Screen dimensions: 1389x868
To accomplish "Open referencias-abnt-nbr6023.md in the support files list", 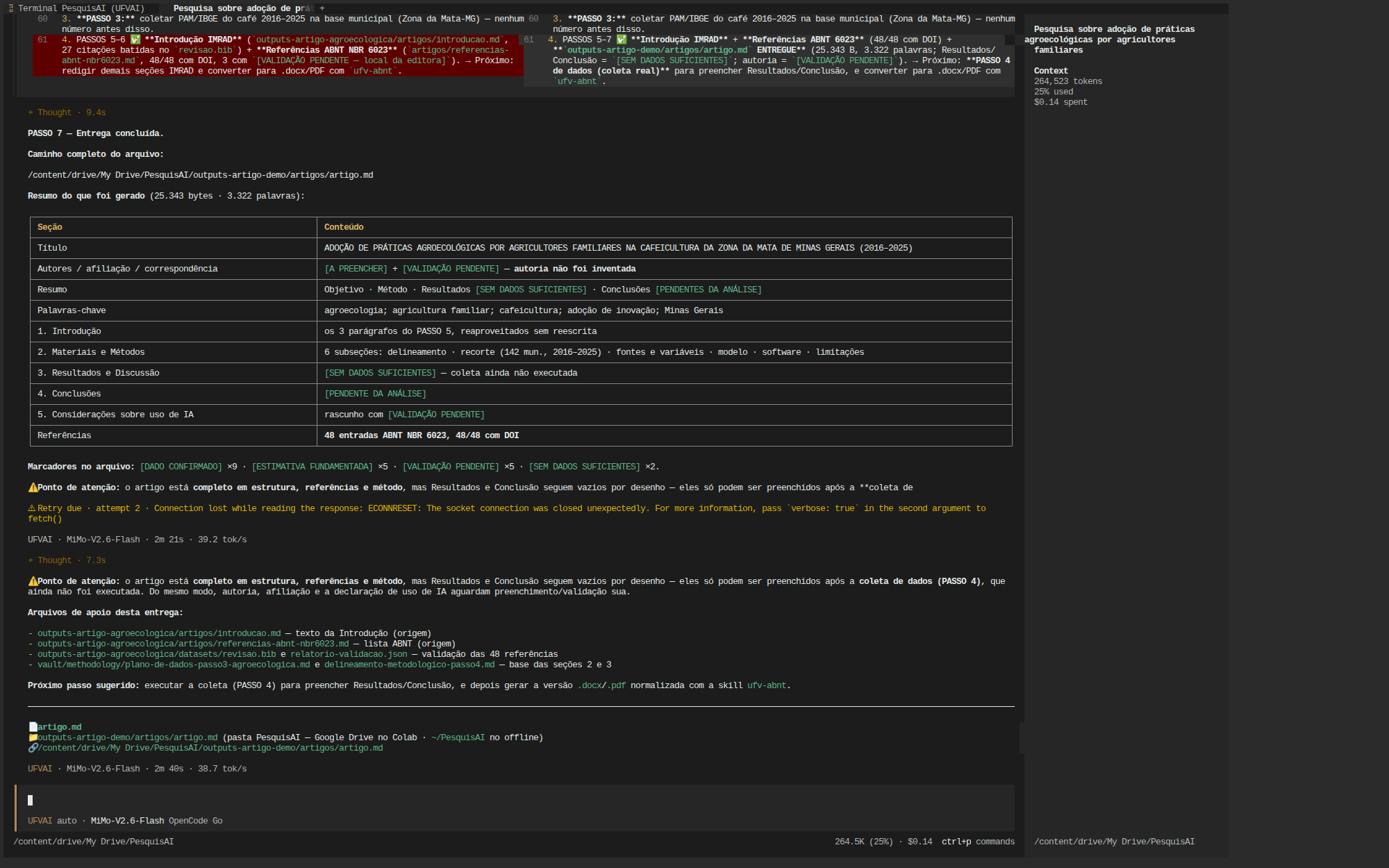I will tap(193, 644).
